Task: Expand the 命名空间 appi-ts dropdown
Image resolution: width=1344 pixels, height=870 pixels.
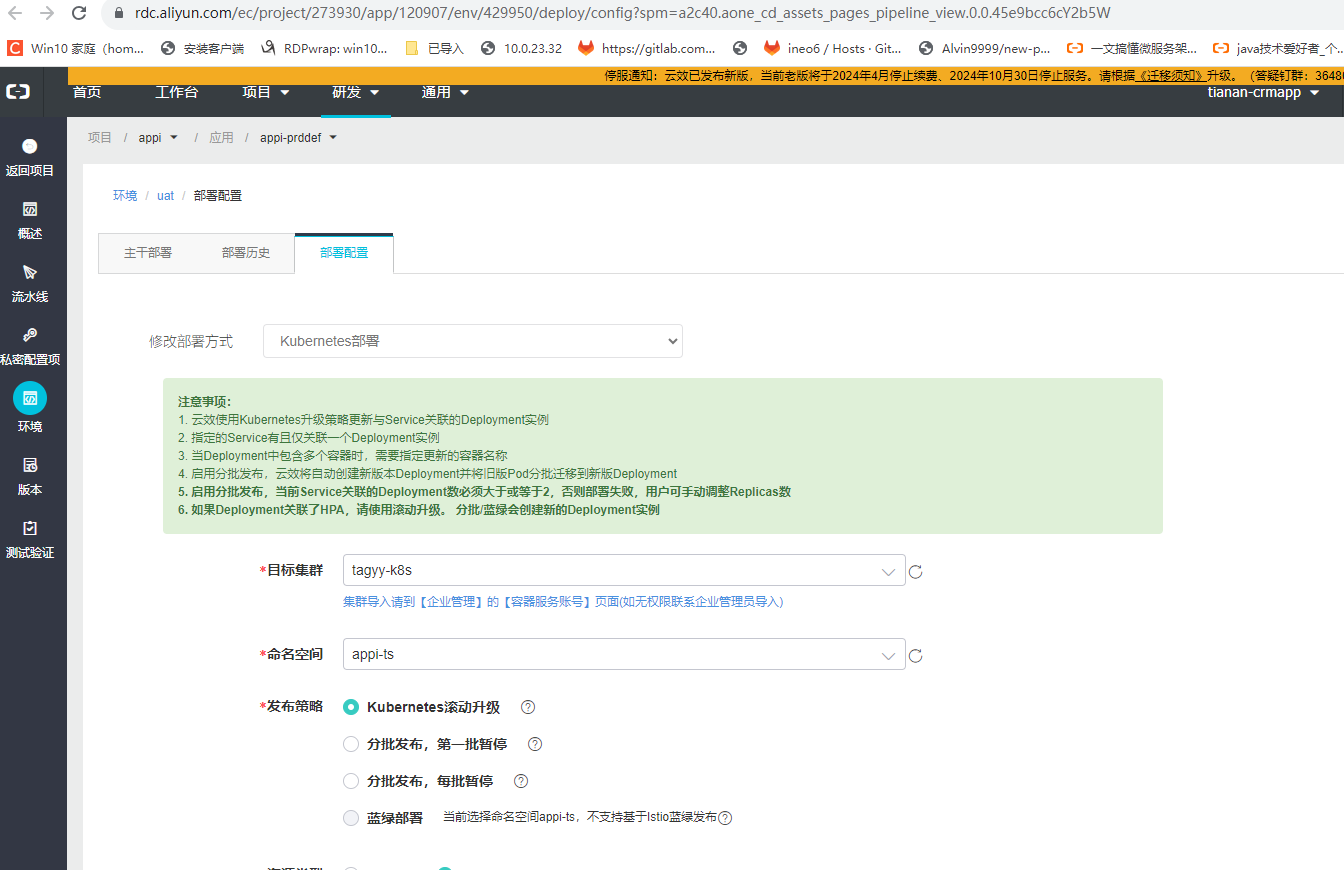Action: [x=624, y=655]
